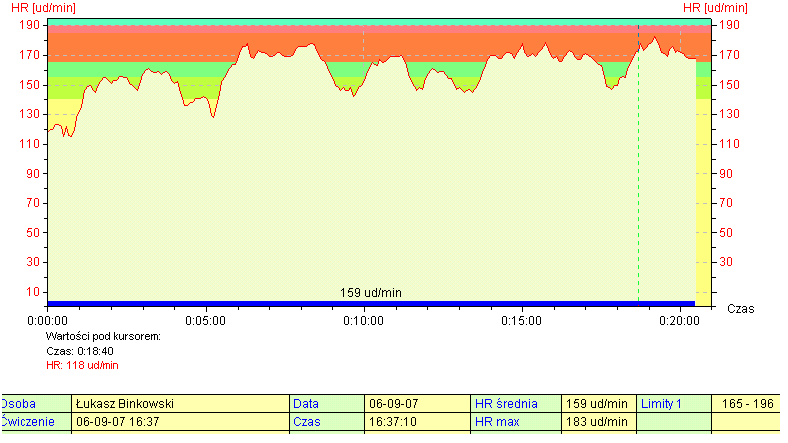Click the right HR [ud/min] axis title
The height and width of the screenshot is (443, 788).
point(715,8)
